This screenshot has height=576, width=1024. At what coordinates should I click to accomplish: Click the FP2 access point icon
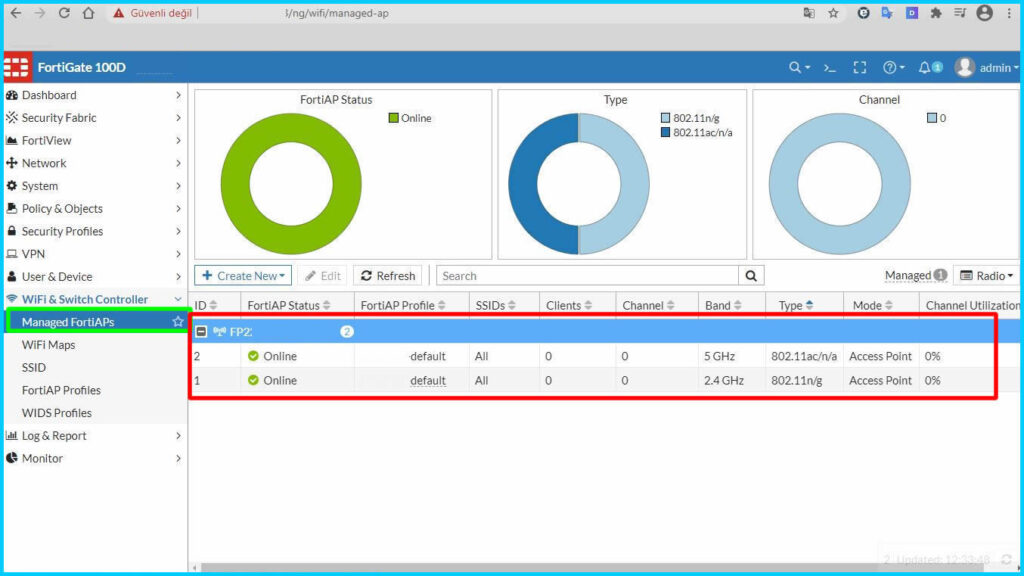[219, 332]
